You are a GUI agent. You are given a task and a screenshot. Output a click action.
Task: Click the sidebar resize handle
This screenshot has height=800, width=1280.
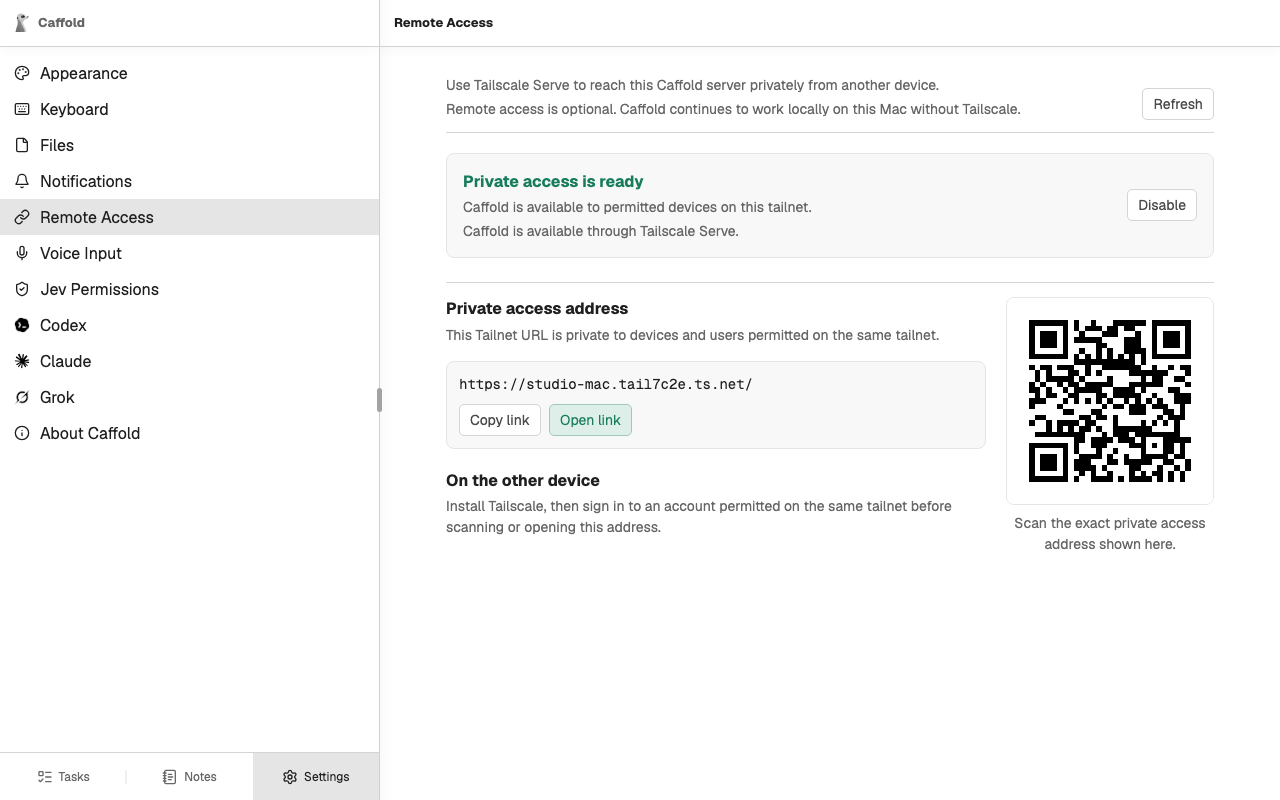coord(379,400)
